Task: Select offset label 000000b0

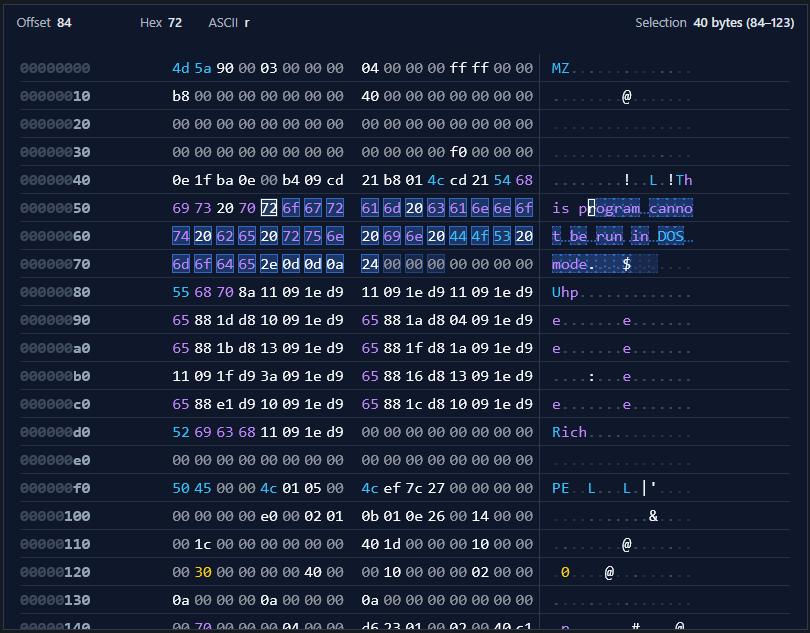Action: pos(55,376)
